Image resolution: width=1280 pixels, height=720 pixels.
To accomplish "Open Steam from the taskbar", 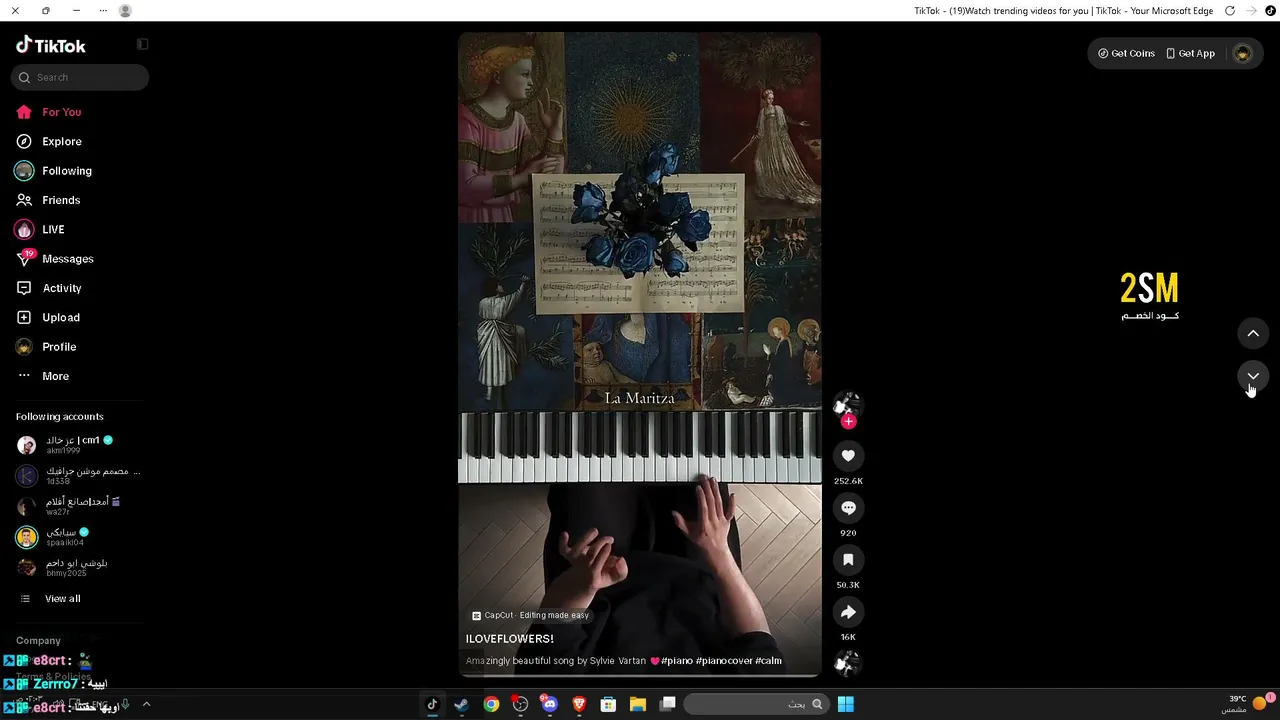I will coord(461,704).
